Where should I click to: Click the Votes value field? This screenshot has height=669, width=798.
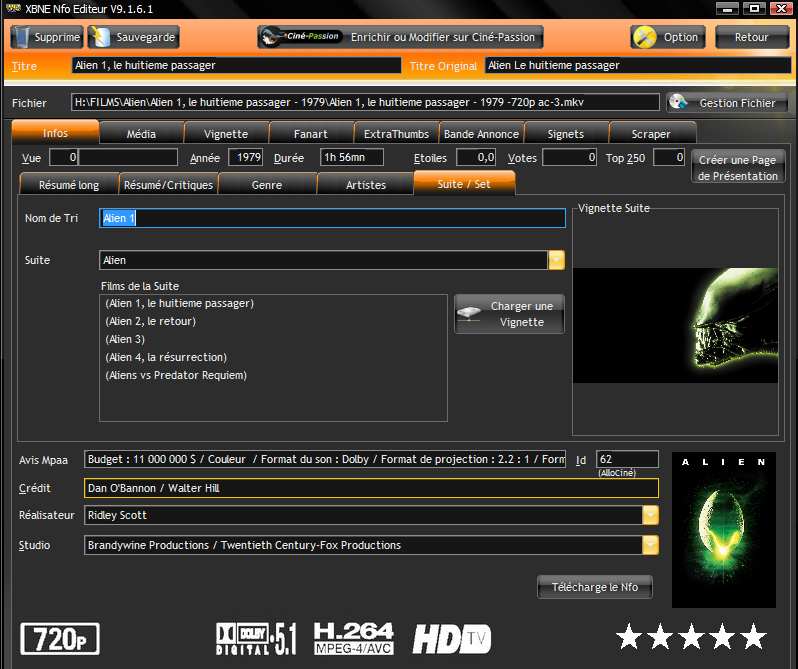coord(569,157)
